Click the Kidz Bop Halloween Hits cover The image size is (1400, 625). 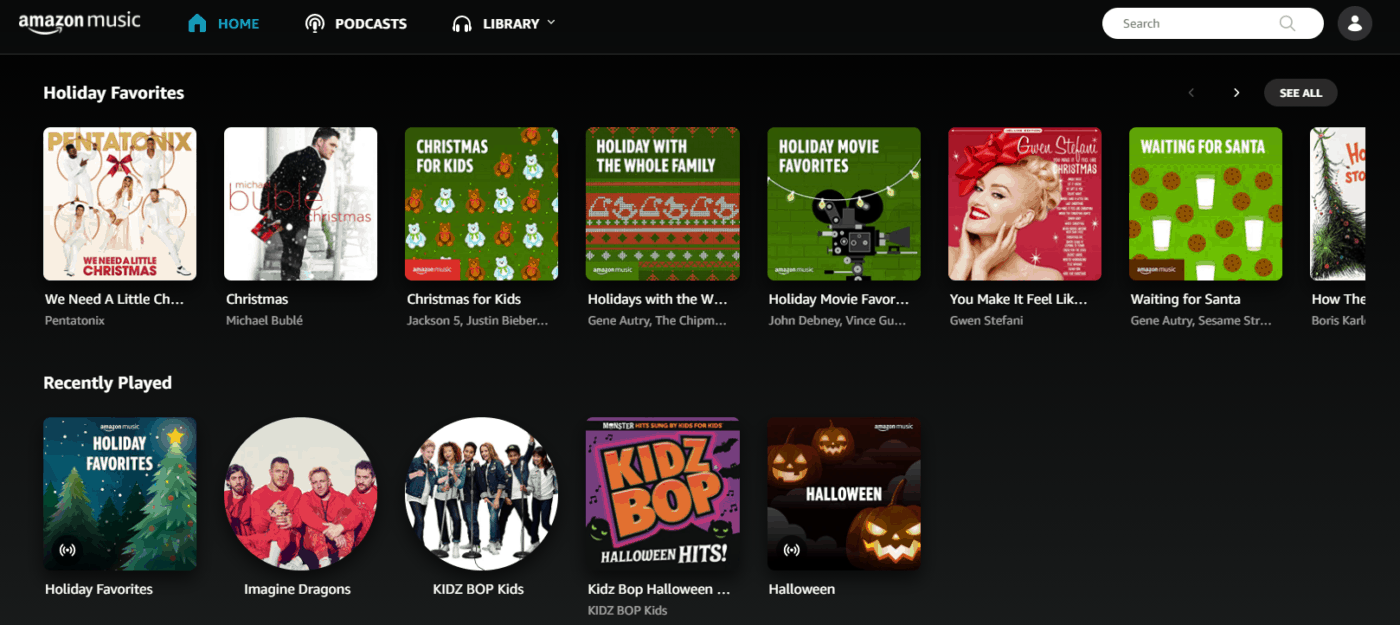click(x=662, y=494)
